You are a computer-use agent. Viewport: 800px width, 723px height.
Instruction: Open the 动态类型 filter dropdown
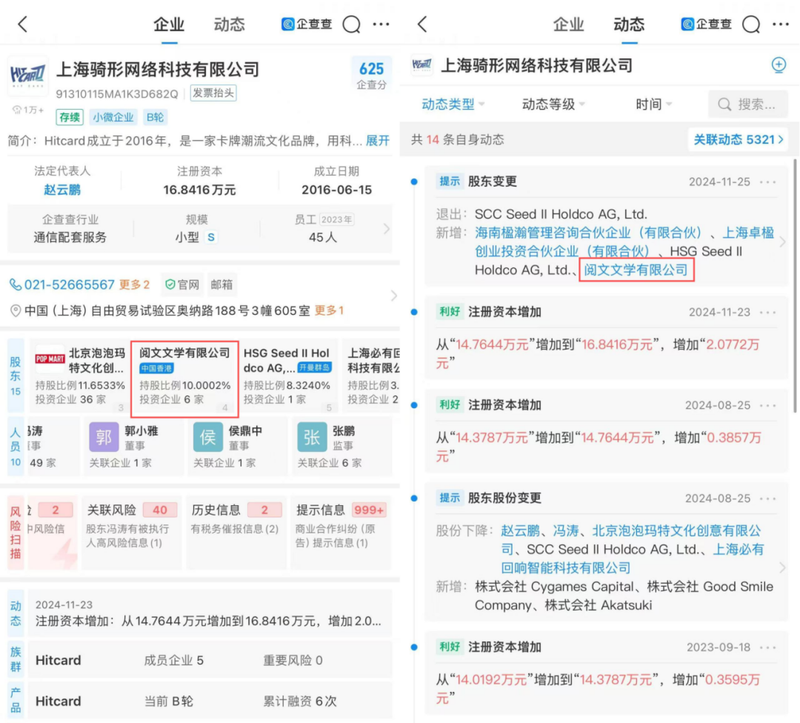tap(453, 105)
